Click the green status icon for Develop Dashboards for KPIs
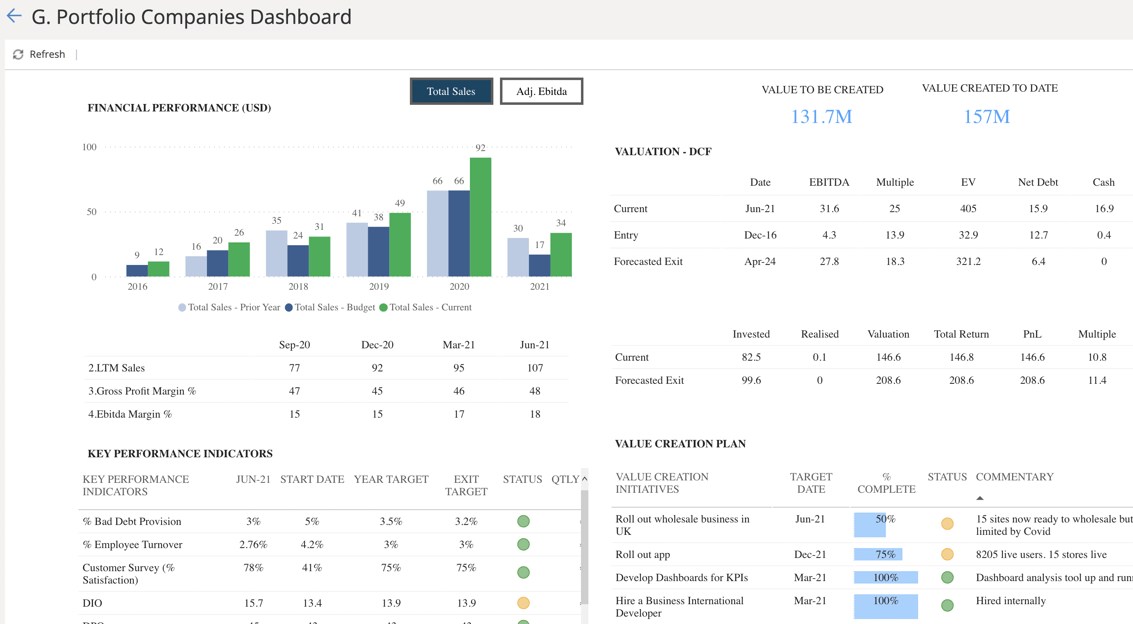The width and height of the screenshot is (1133, 624). coord(946,576)
